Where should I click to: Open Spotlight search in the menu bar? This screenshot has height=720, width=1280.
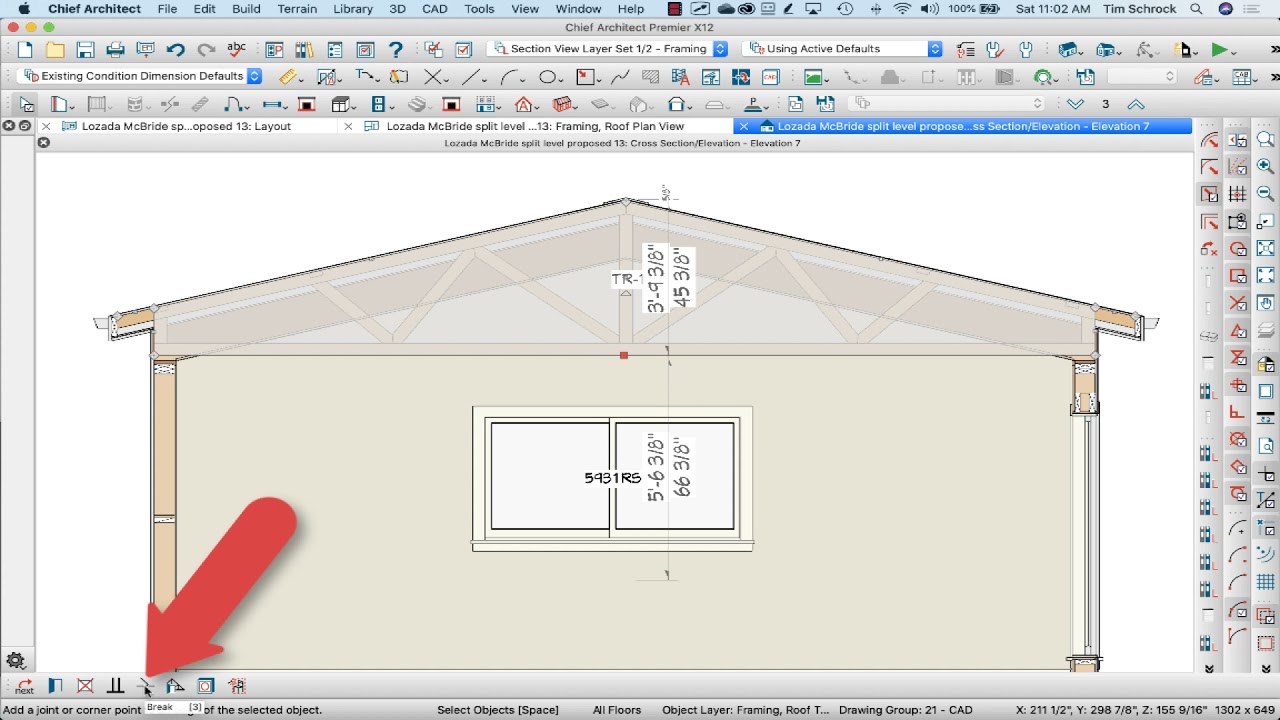point(1195,9)
